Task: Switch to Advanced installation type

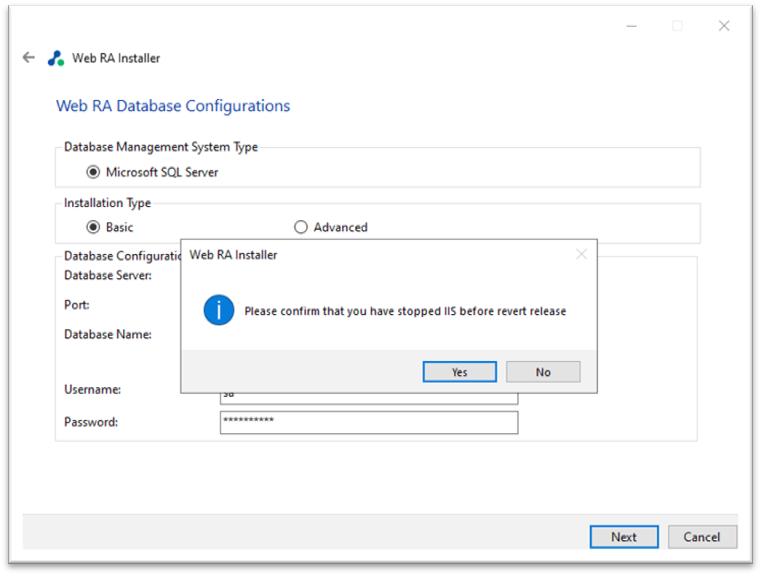Action: pyautogui.click(x=301, y=227)
